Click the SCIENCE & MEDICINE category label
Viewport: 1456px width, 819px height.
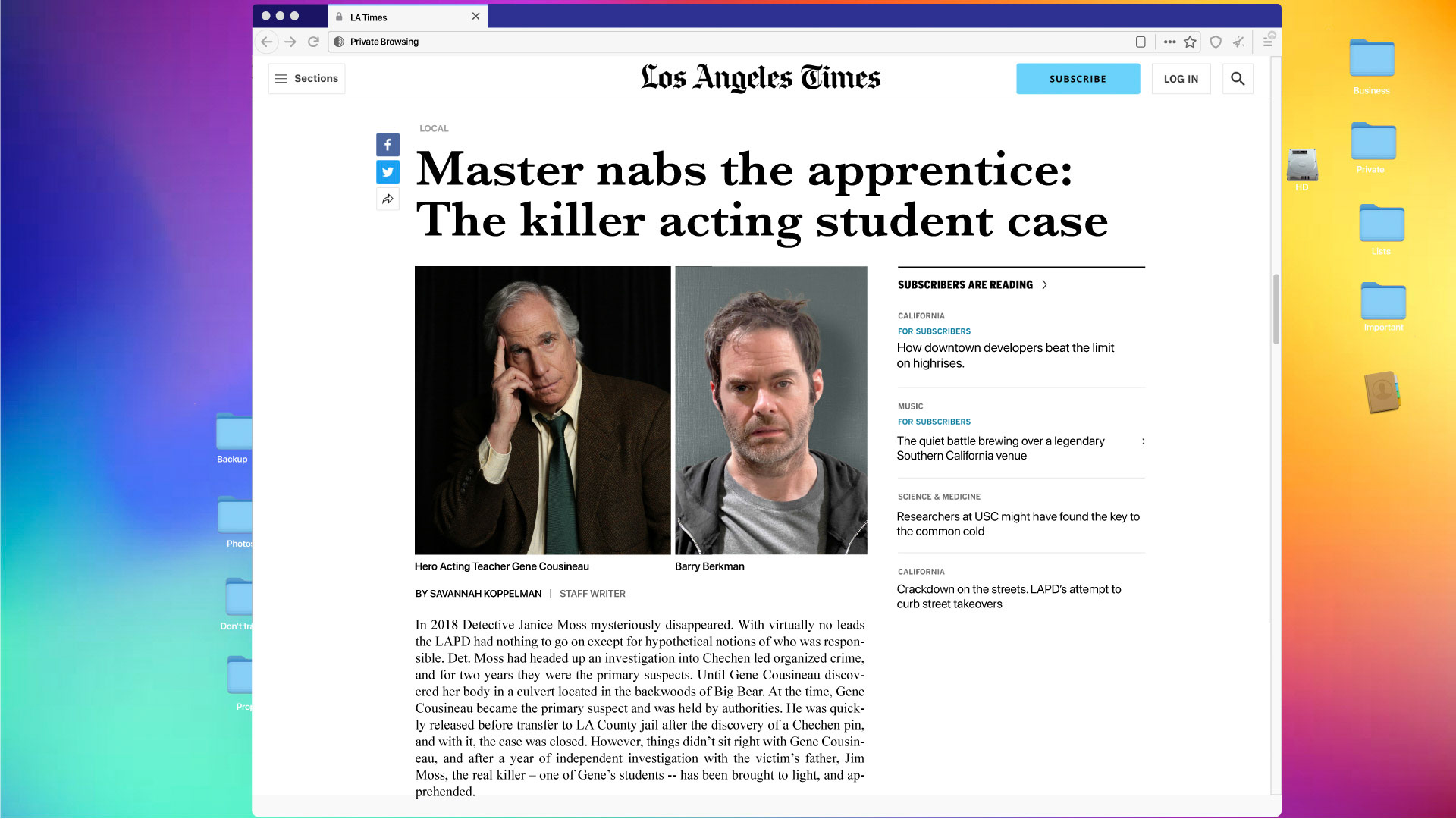pos(939,497)
